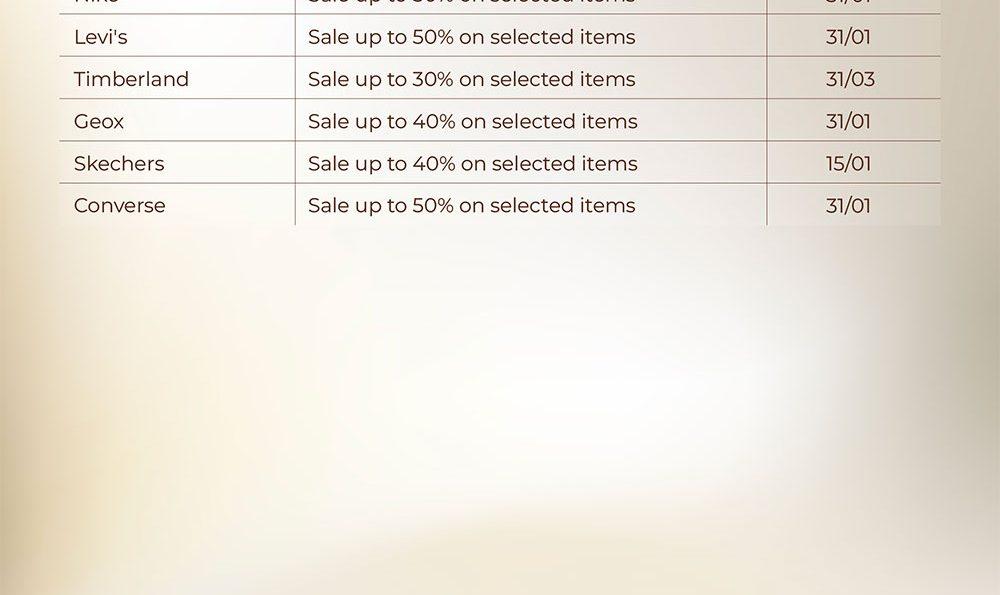Click the 31/01 date for Converse
1000x595 pixels.
point(848,206)
